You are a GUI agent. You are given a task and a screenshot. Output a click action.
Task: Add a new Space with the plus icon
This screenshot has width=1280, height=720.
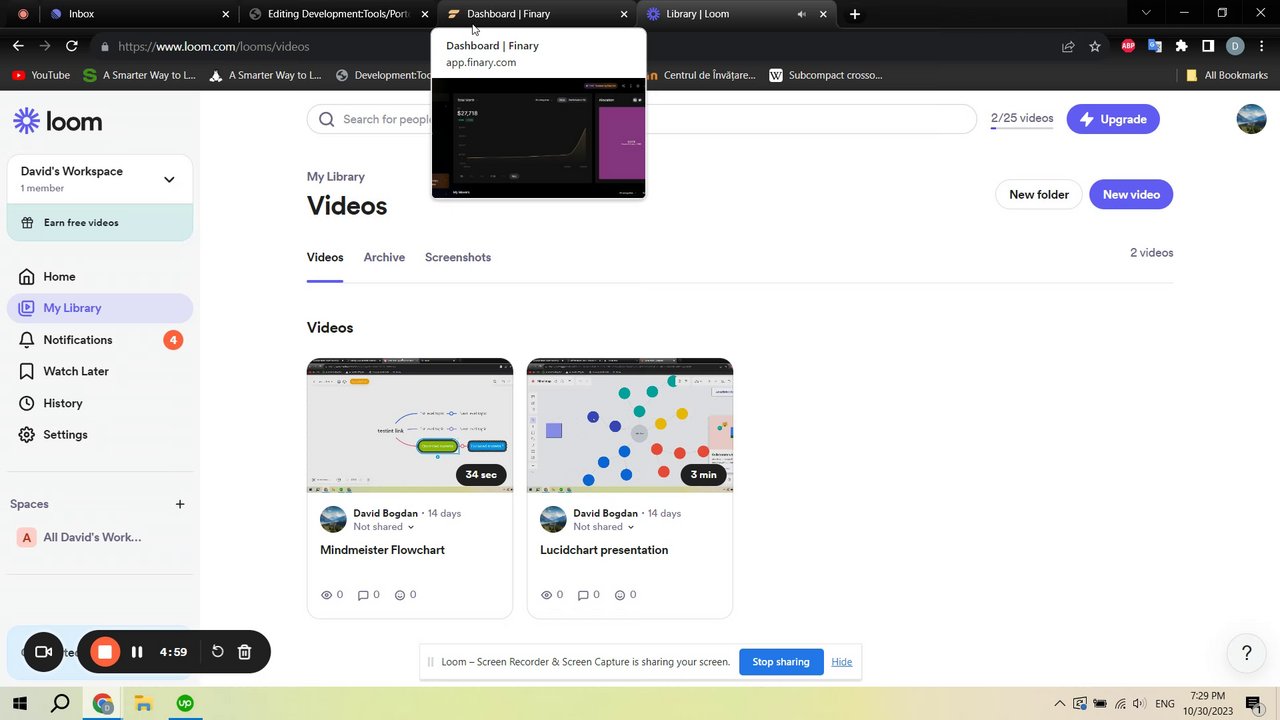[180, 504]
